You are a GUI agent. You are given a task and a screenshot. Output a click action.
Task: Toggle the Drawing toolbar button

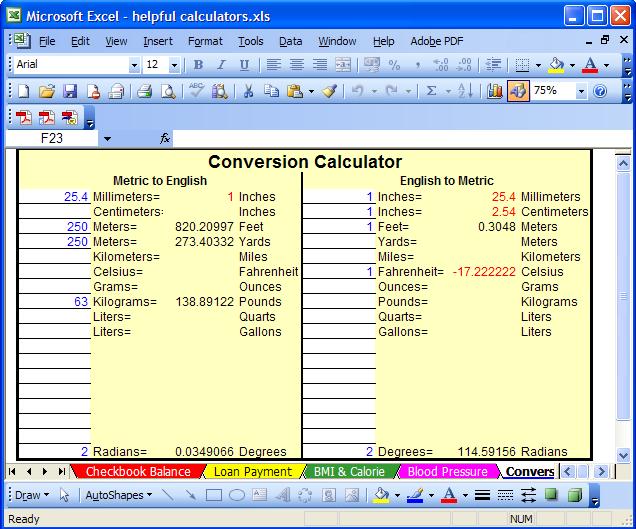coord(518,91)
